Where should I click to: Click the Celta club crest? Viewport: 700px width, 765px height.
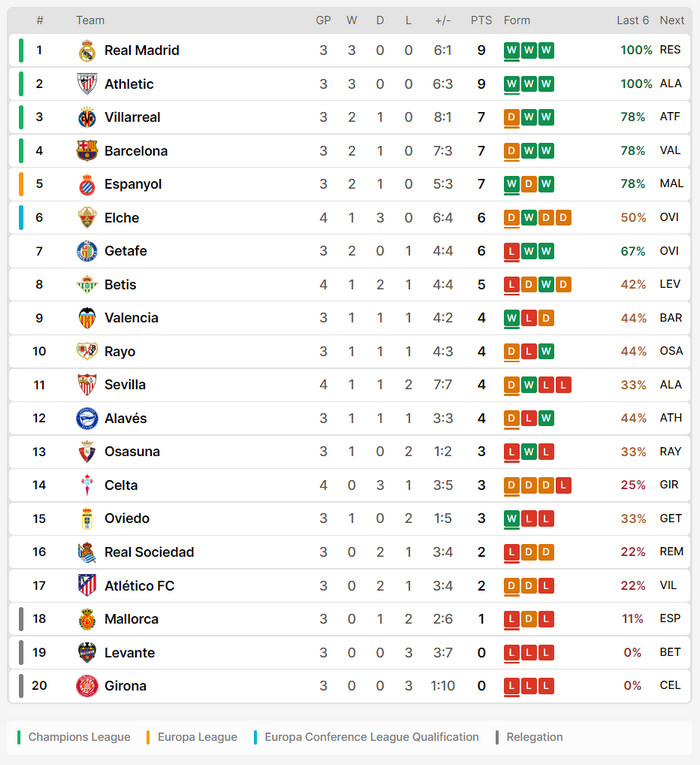tap(87, 485)
